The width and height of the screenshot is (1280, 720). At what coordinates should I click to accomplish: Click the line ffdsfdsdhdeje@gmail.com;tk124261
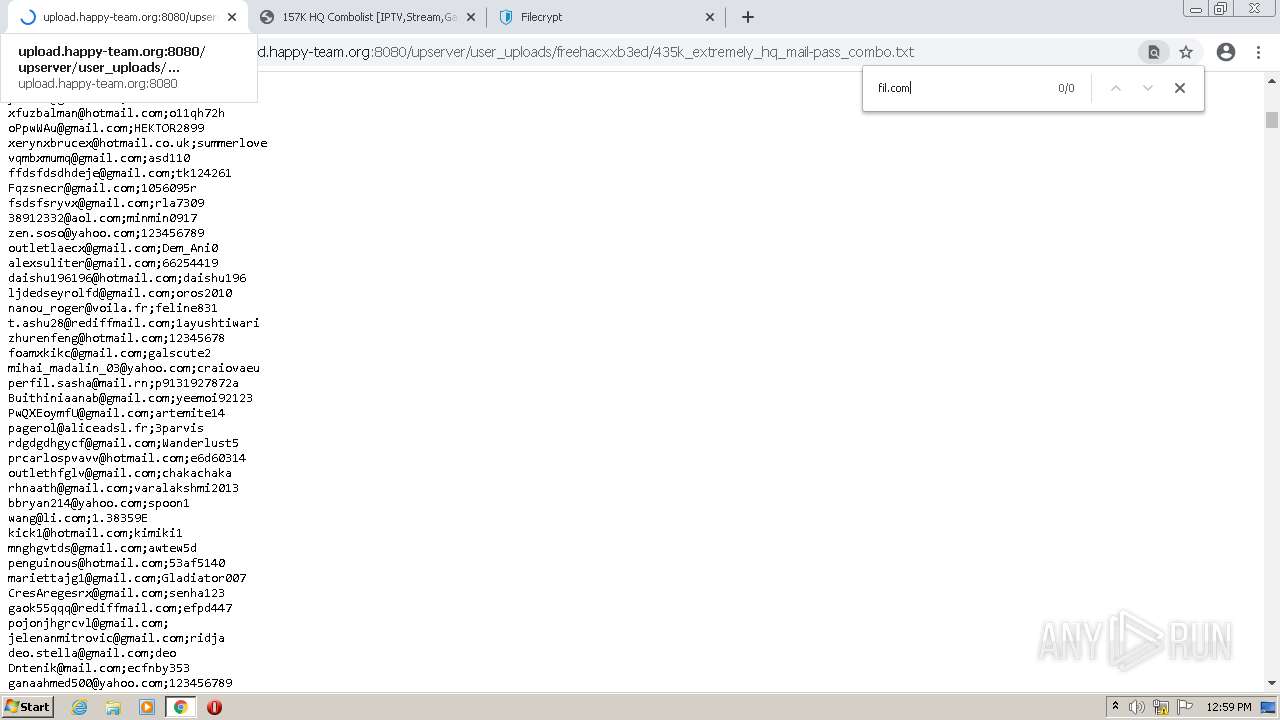click(120, 173)
